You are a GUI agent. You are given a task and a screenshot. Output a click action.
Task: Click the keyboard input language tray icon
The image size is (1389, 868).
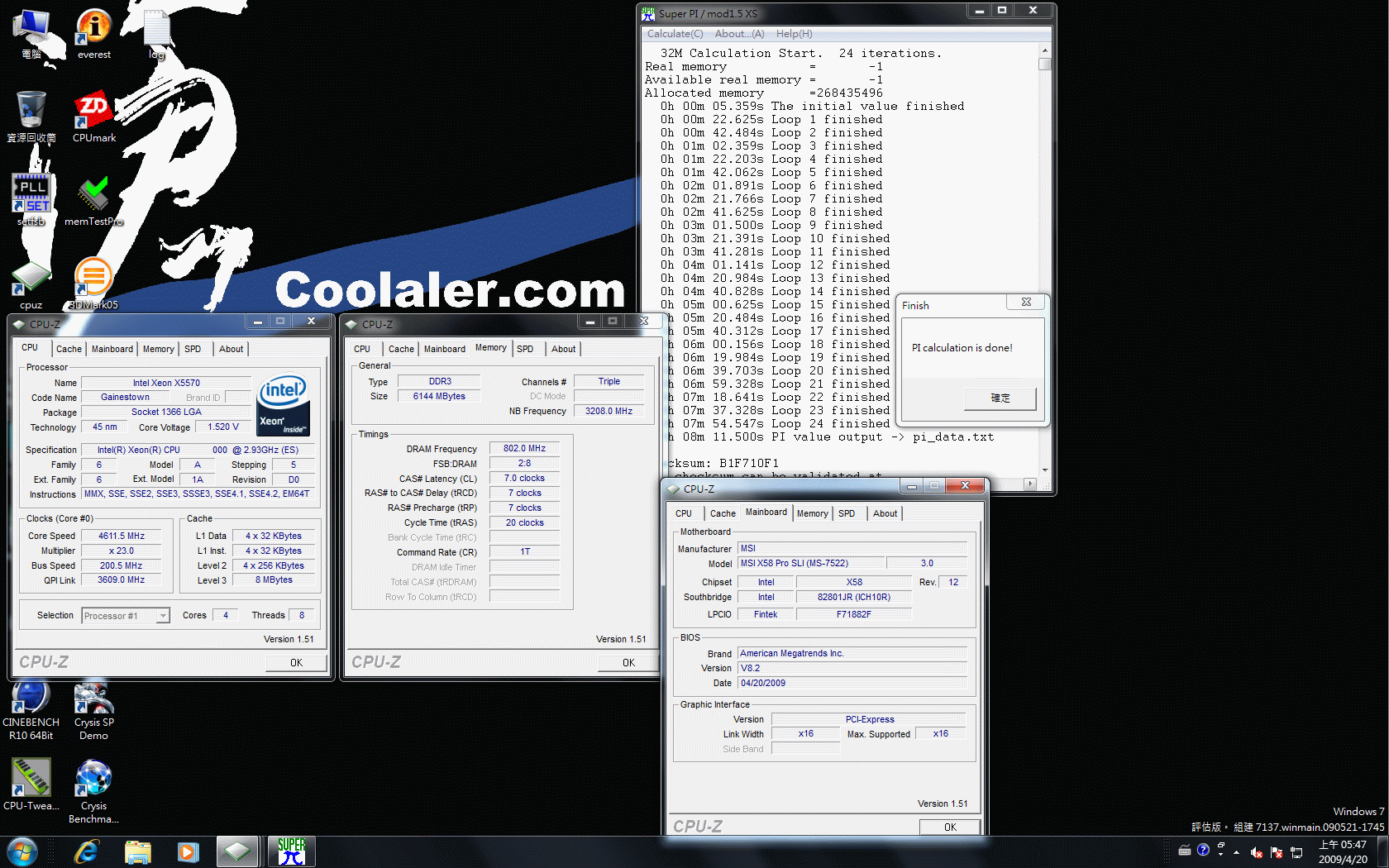coord(1184,850)
